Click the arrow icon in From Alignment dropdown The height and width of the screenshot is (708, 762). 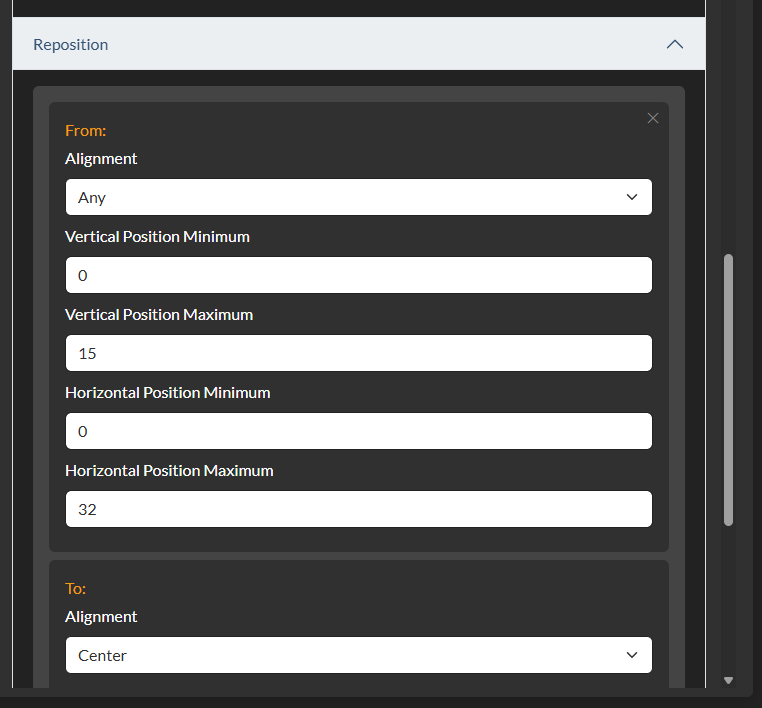pos(632,197)
